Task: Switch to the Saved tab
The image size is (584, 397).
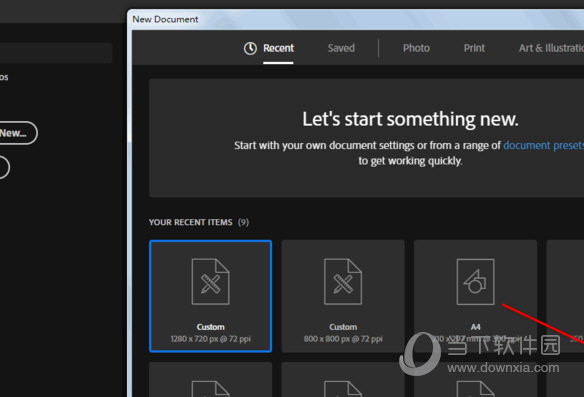Action: (341, 48)
